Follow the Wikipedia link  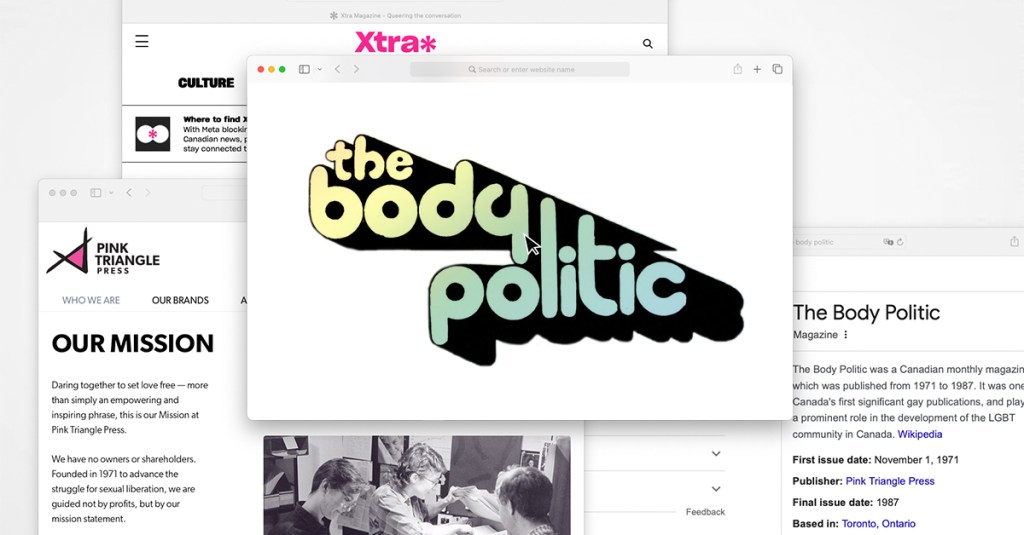919,434
